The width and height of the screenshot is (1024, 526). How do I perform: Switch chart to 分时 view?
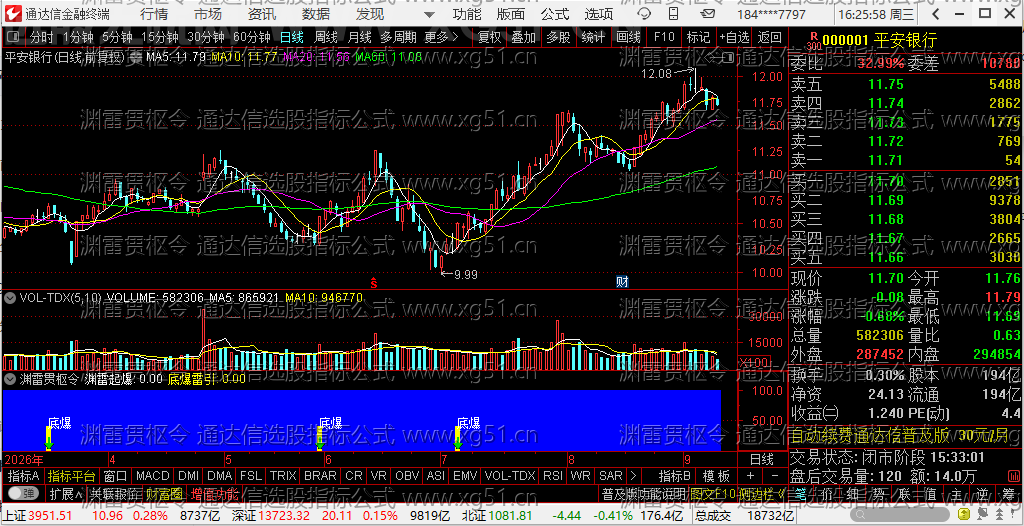(41, 37)
